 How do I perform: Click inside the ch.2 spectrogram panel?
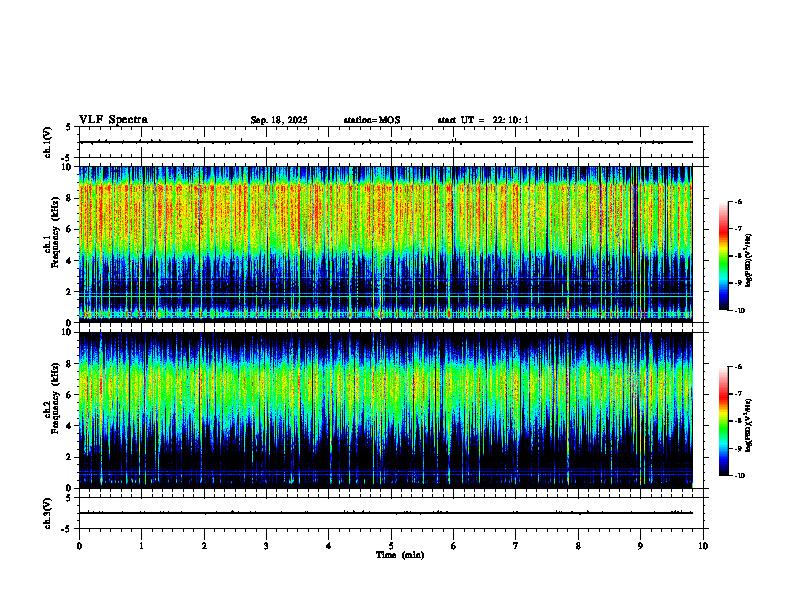point(385,410)
